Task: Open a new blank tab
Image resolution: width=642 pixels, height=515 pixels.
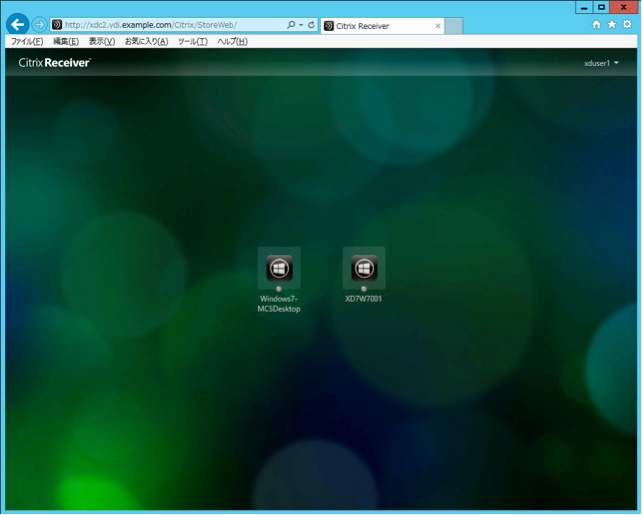Action: click(454, 26)
